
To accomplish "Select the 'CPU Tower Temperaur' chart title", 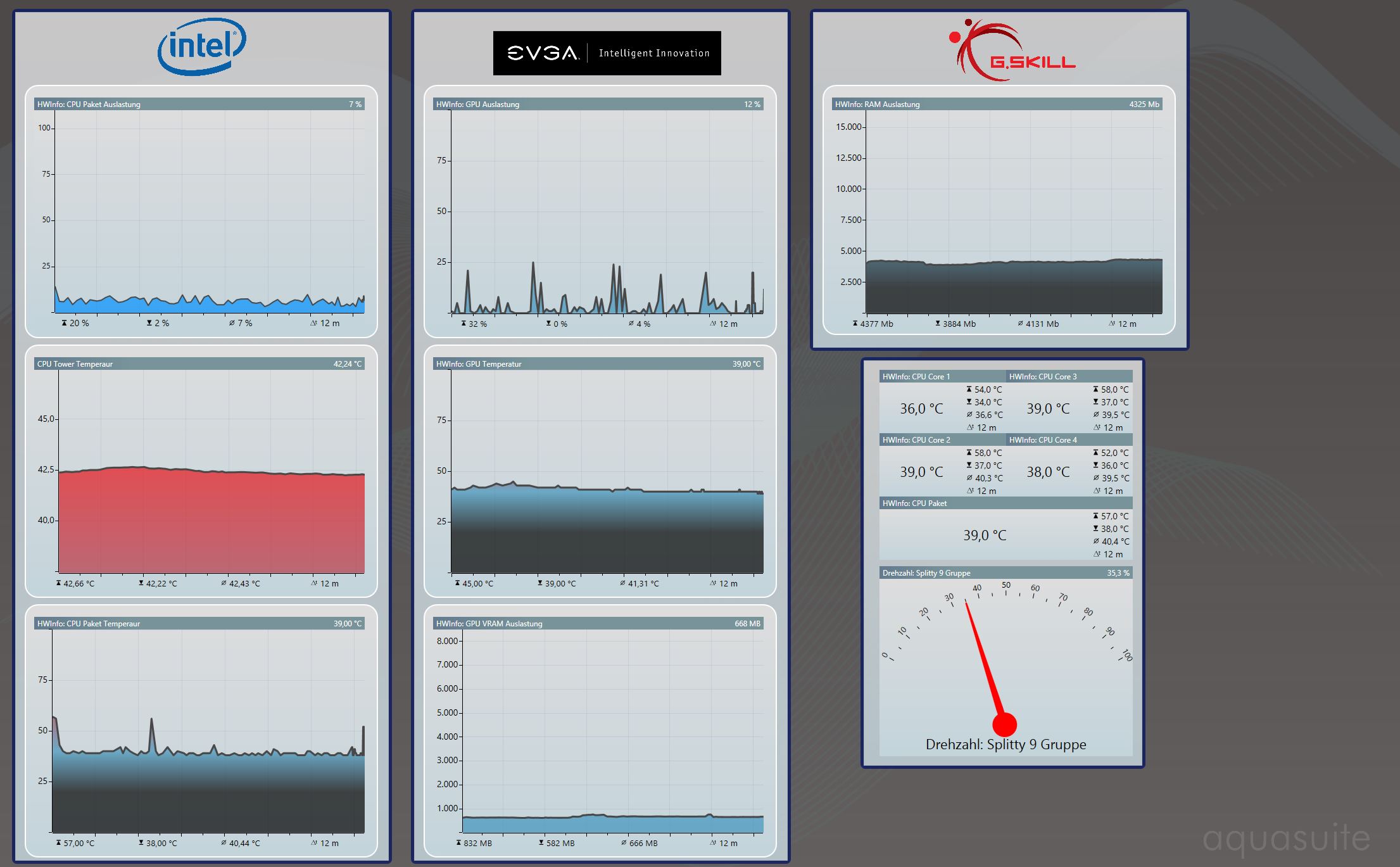I will tap(75, 364).
